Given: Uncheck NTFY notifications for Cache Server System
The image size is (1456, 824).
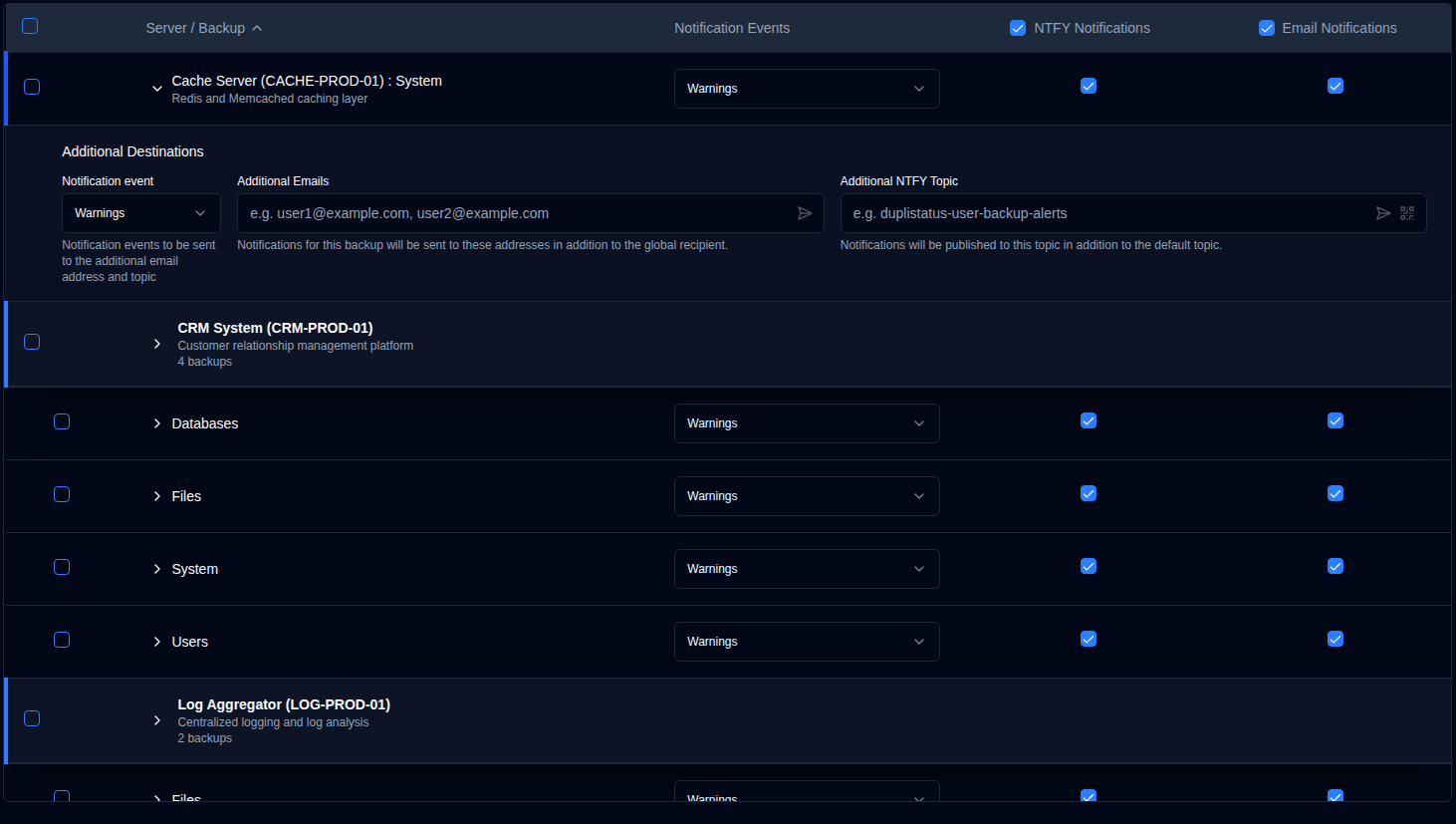Looking at the screenshot, I should click(1089, 86).
